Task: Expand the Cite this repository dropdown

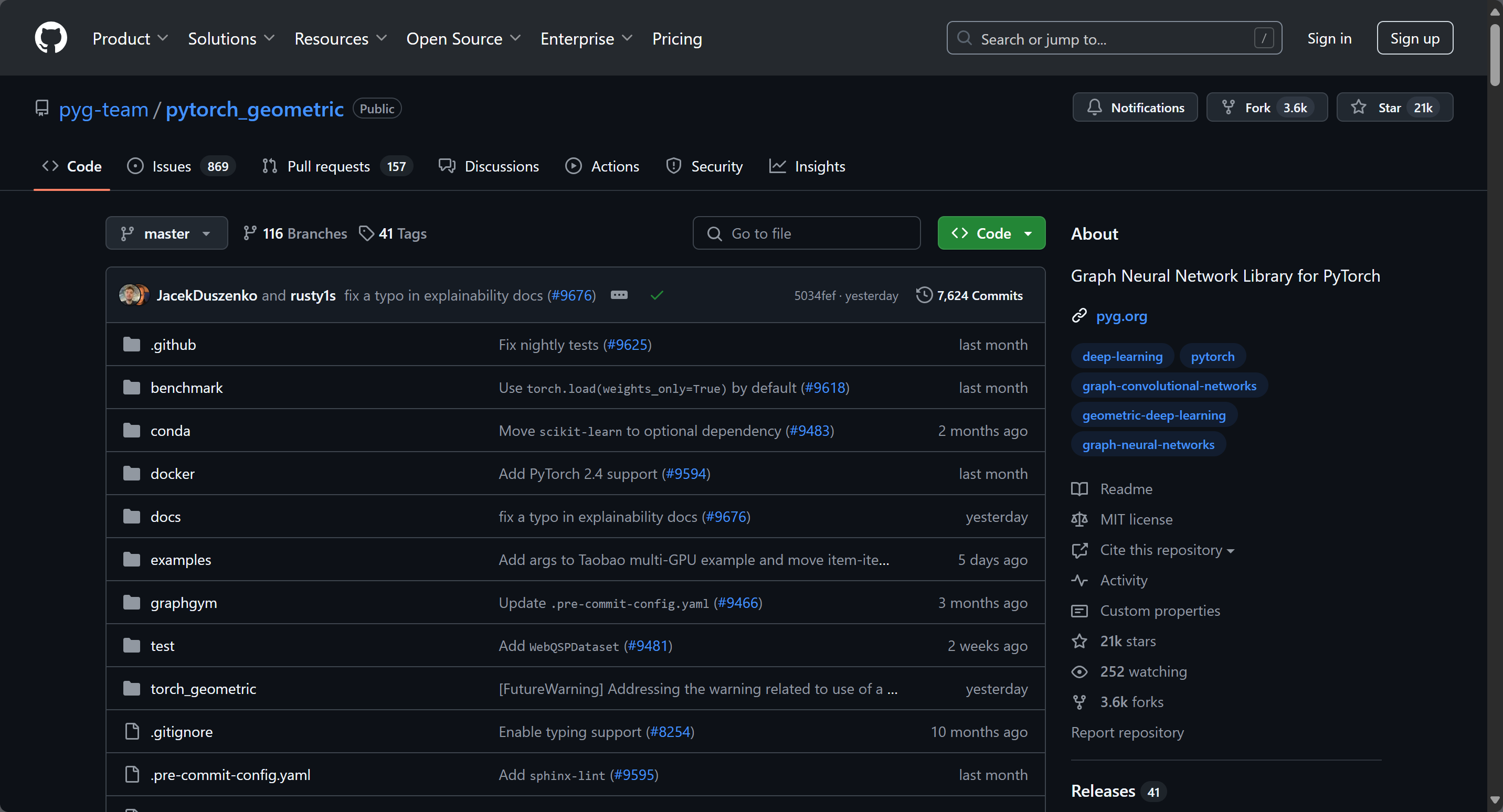Action: click(x=1167, y=550)
